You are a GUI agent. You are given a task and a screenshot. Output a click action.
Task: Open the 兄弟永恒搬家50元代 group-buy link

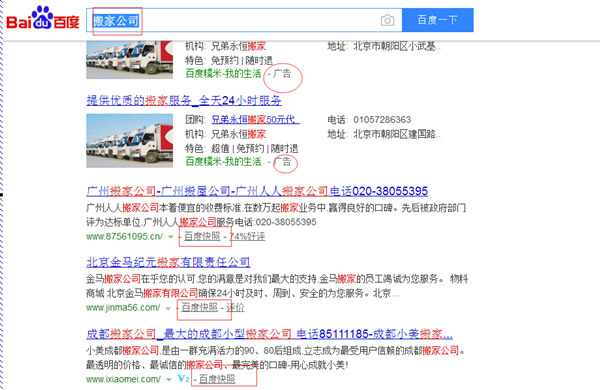click(256, 120)
